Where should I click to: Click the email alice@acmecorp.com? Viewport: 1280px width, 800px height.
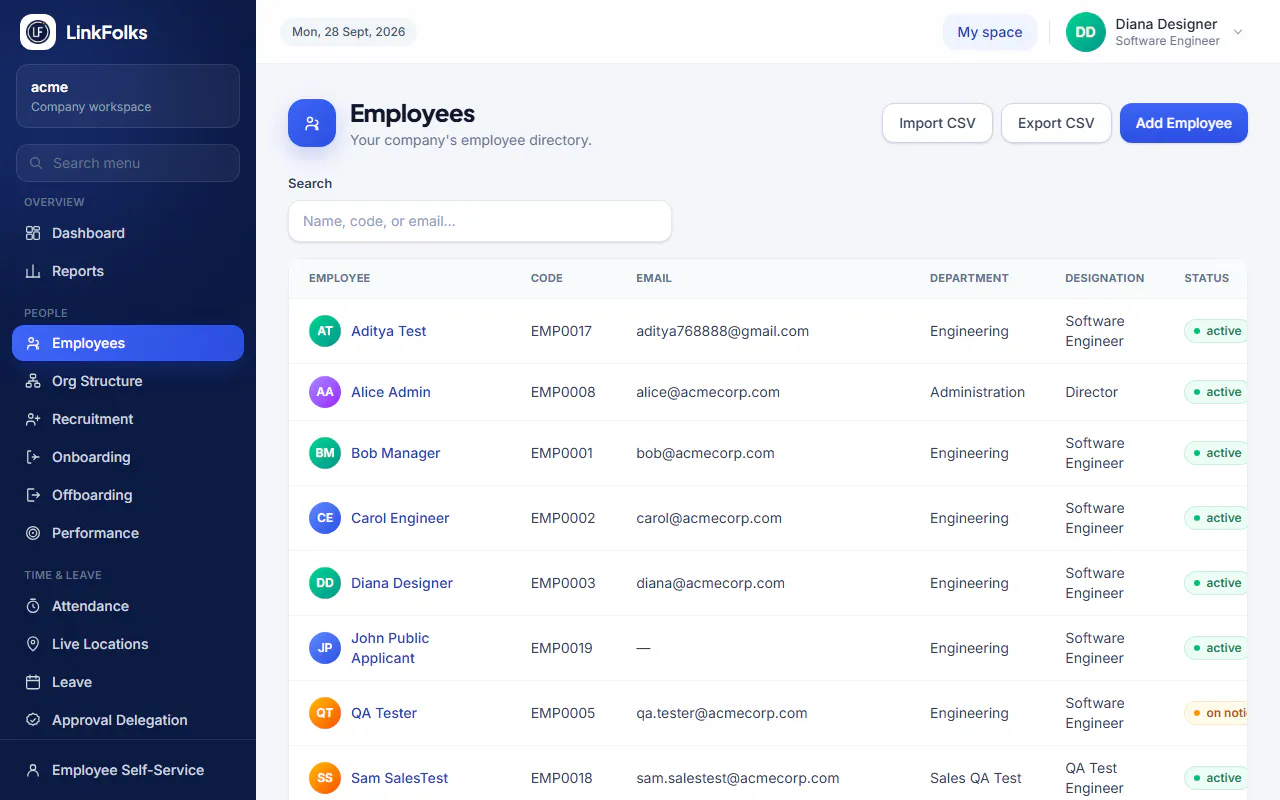click(708, 392)
